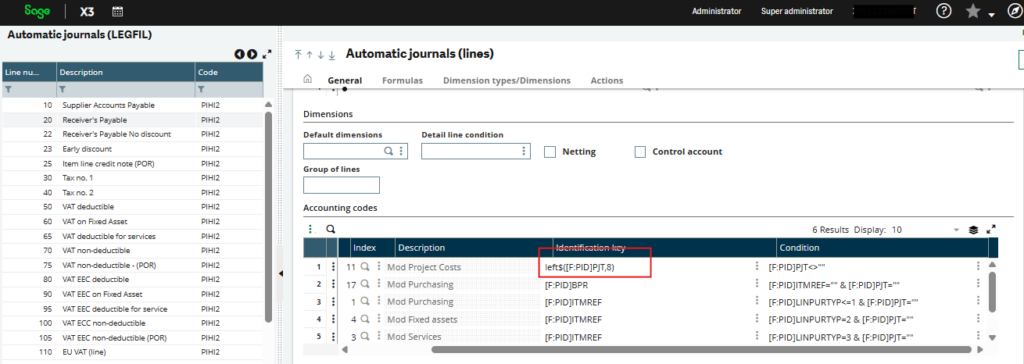Screen dimensions: 1024x364
Task: Open lookup magnifier for Index 17 row
Action: [x=365, y=284]
